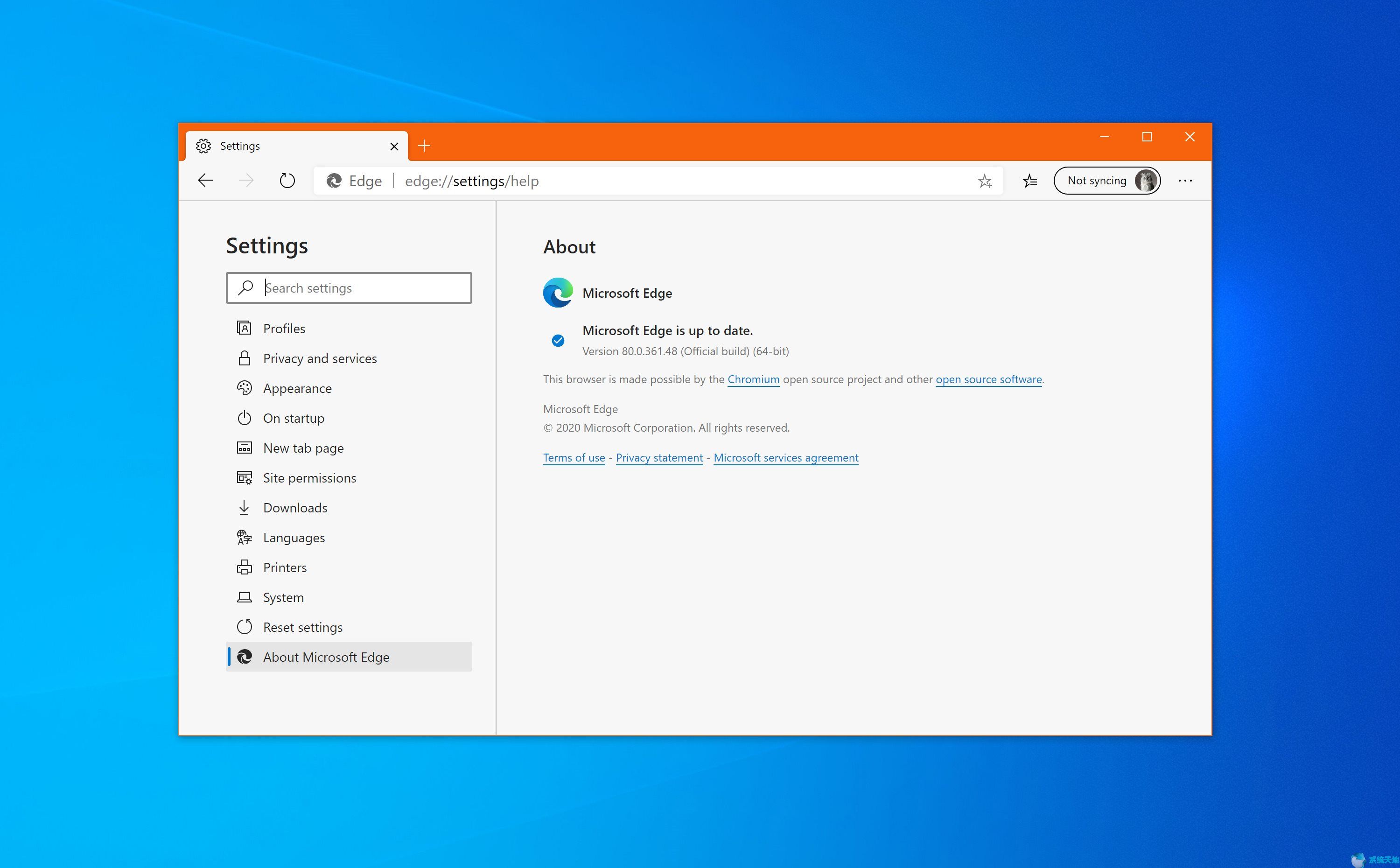Maximize the Edge window
The width and height of the screenshot is (1400, 868).
(x=1147, y=137)
